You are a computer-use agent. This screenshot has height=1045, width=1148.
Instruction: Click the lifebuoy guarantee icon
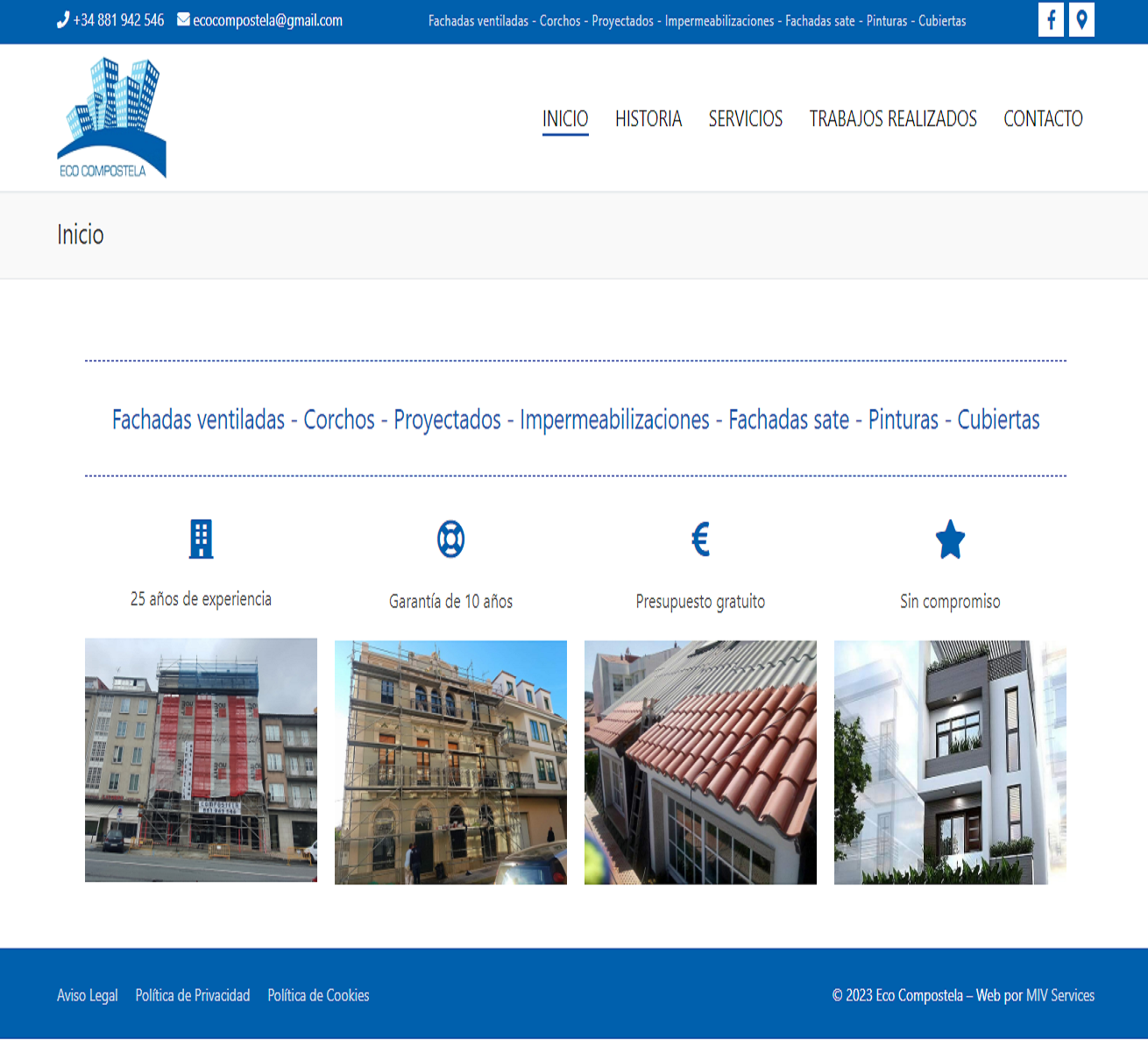(x=451, y=539)
